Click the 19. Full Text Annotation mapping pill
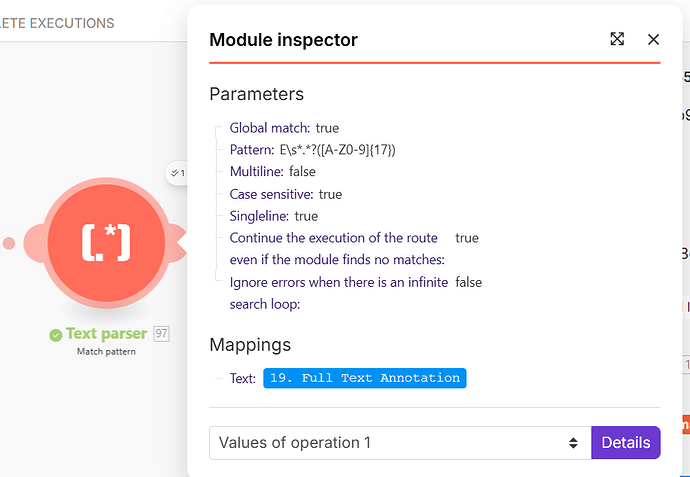This screenshot has height=477, width=690. [x=365, y=378]
